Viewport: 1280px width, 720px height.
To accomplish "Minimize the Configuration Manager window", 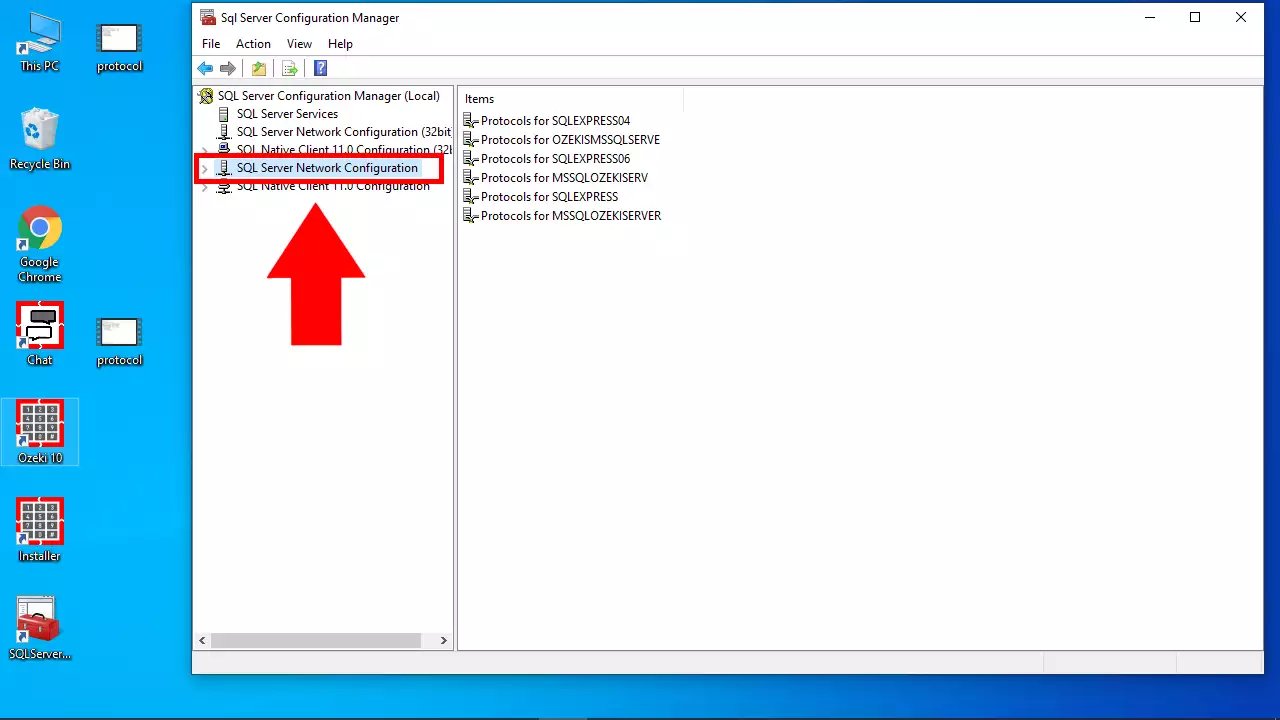I will pos(1149,17).
